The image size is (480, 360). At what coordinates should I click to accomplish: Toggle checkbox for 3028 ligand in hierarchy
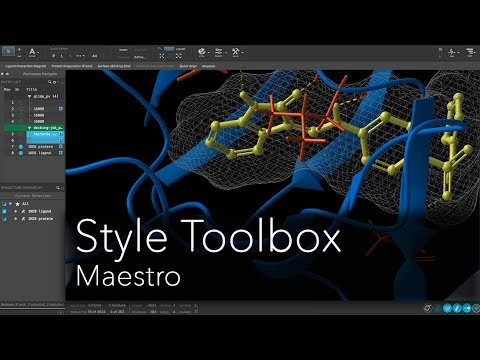pos(4,211)
